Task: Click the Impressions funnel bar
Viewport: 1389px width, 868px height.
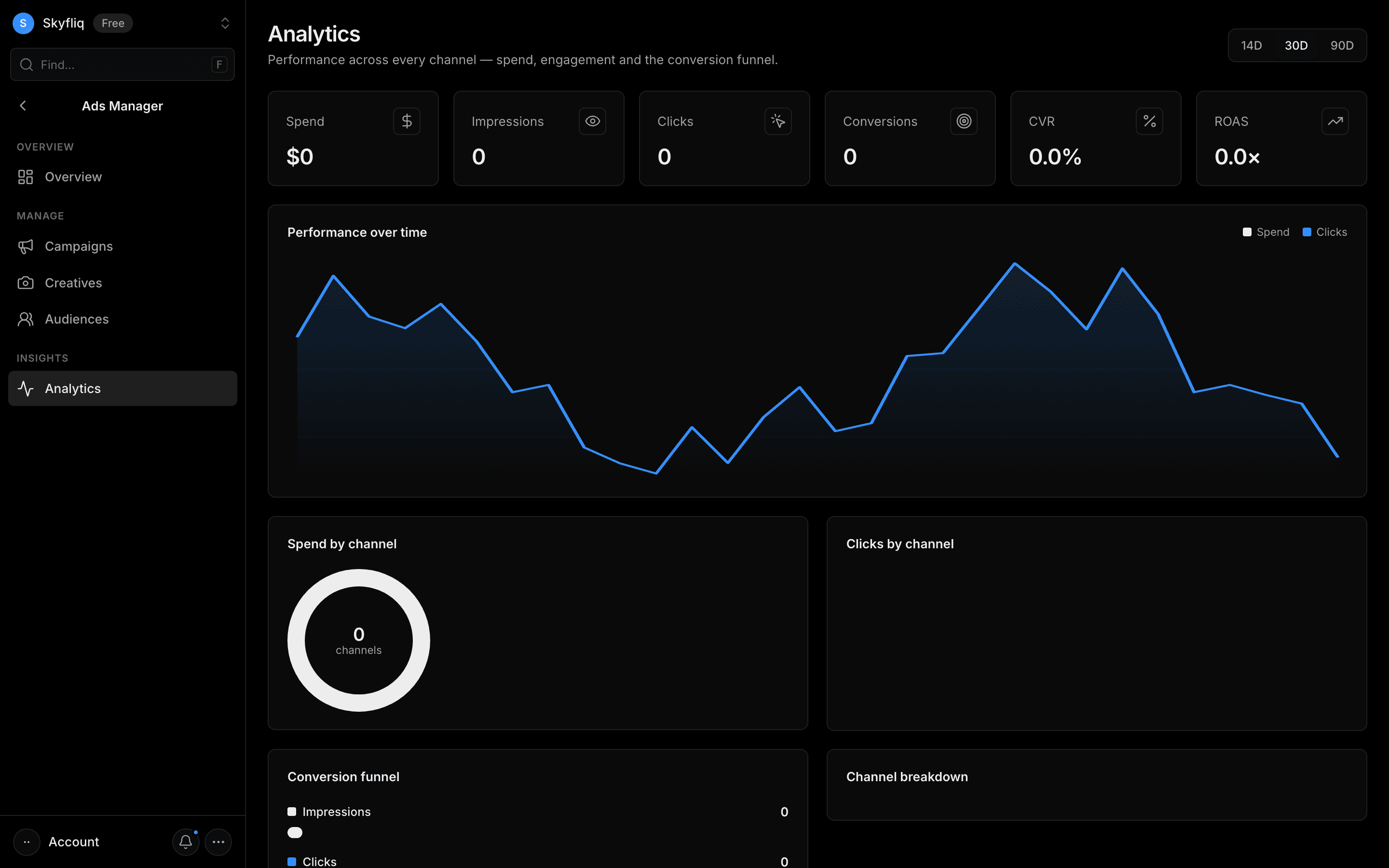Action: tap(295, 832)
